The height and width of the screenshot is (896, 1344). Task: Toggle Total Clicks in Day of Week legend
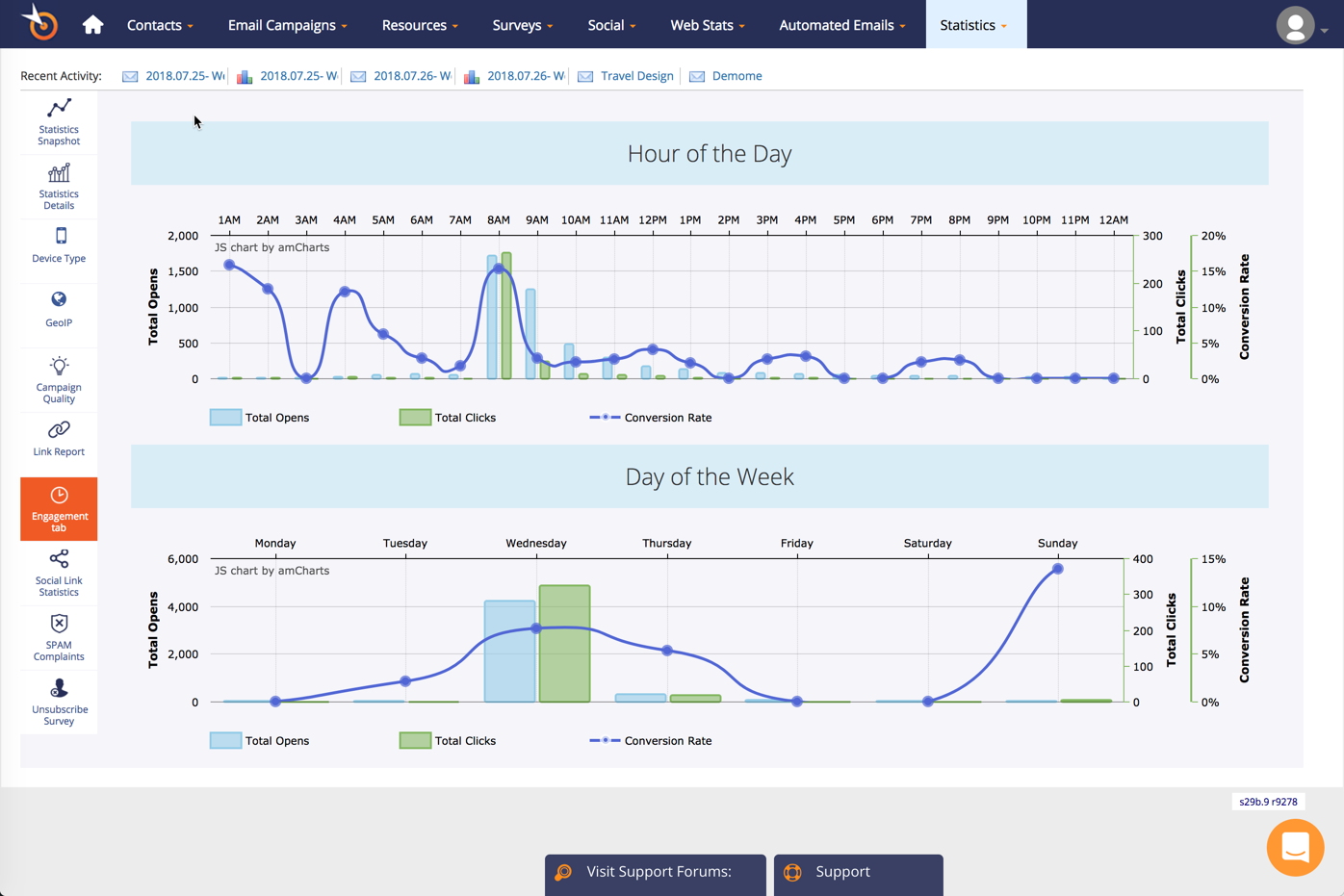447,740
